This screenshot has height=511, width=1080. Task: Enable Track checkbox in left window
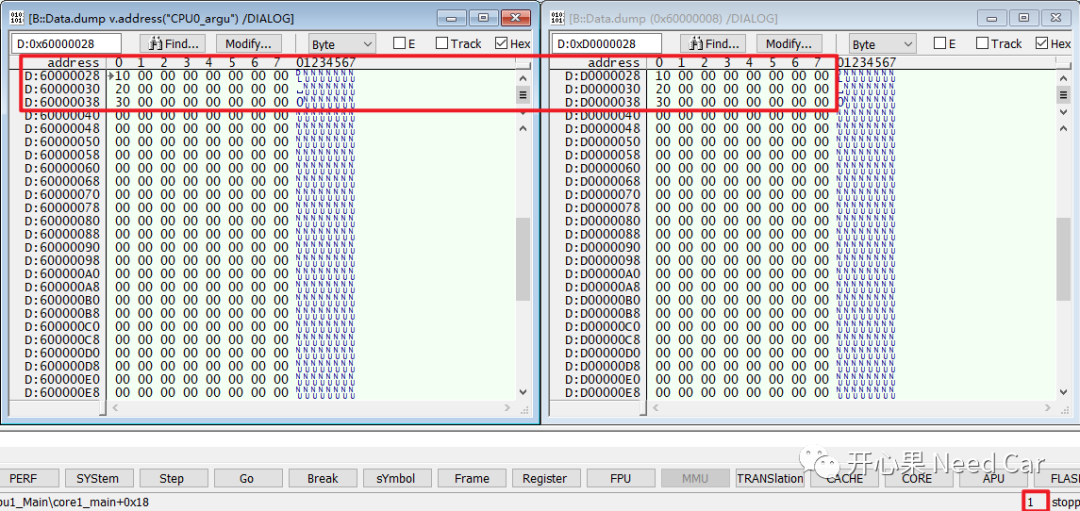pyautogui.click(x=442, y=44)
